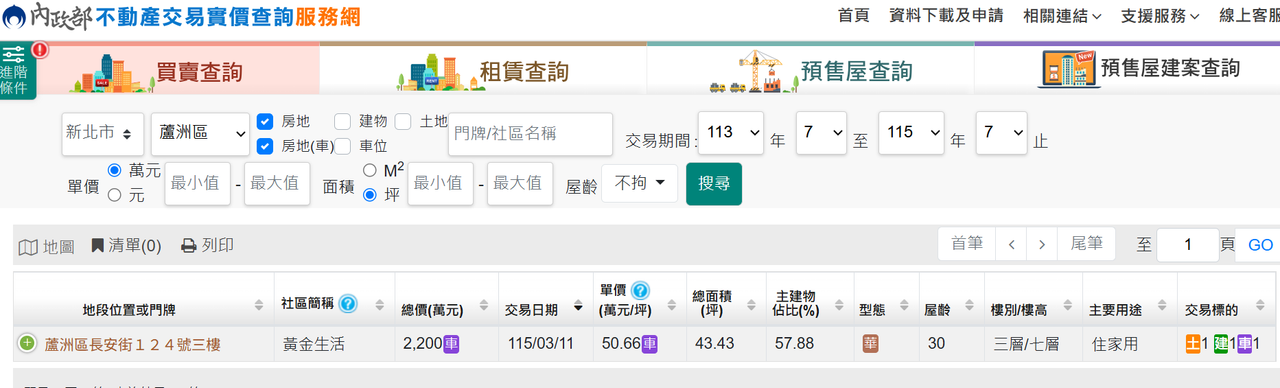Go to next results page arrow
Image resolution: width=1280 pixels, height=388 pixels.
1042,244
